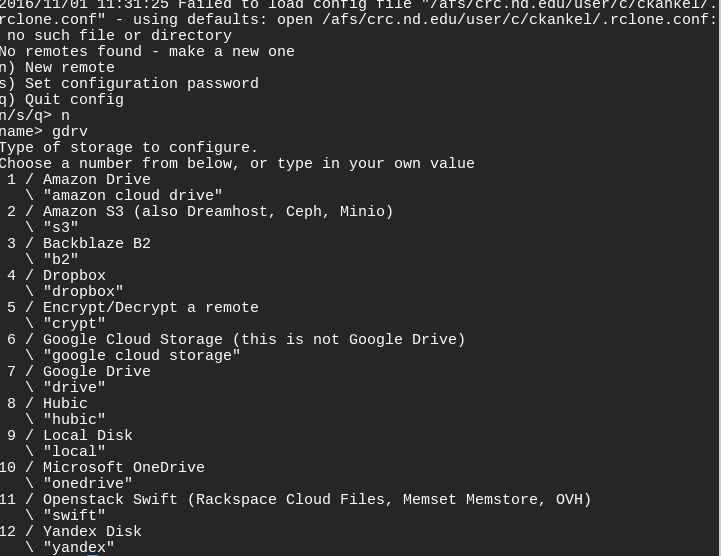The image size is (721, 556).
Task: Click the "n) New remote" menu line
Action: point(57,68)
